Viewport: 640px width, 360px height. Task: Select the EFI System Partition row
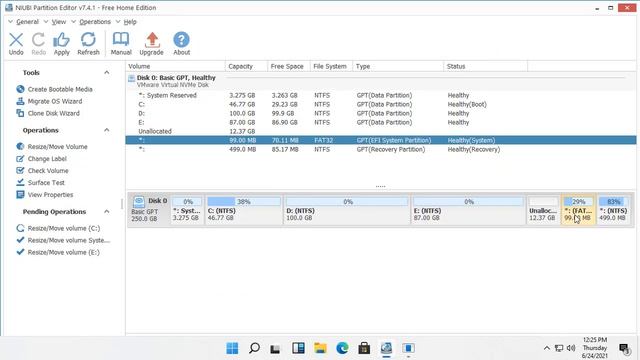(x=381, y=140)
